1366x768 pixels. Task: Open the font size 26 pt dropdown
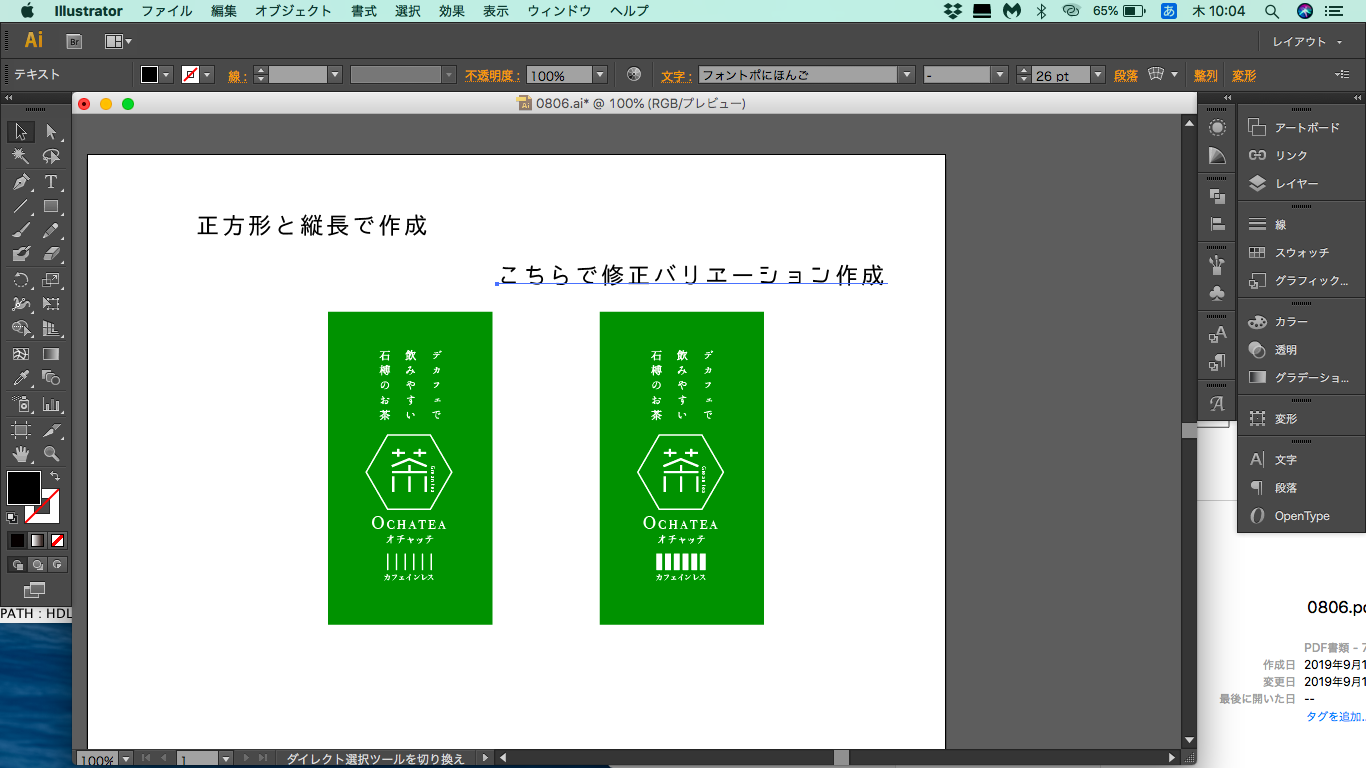1098,75
